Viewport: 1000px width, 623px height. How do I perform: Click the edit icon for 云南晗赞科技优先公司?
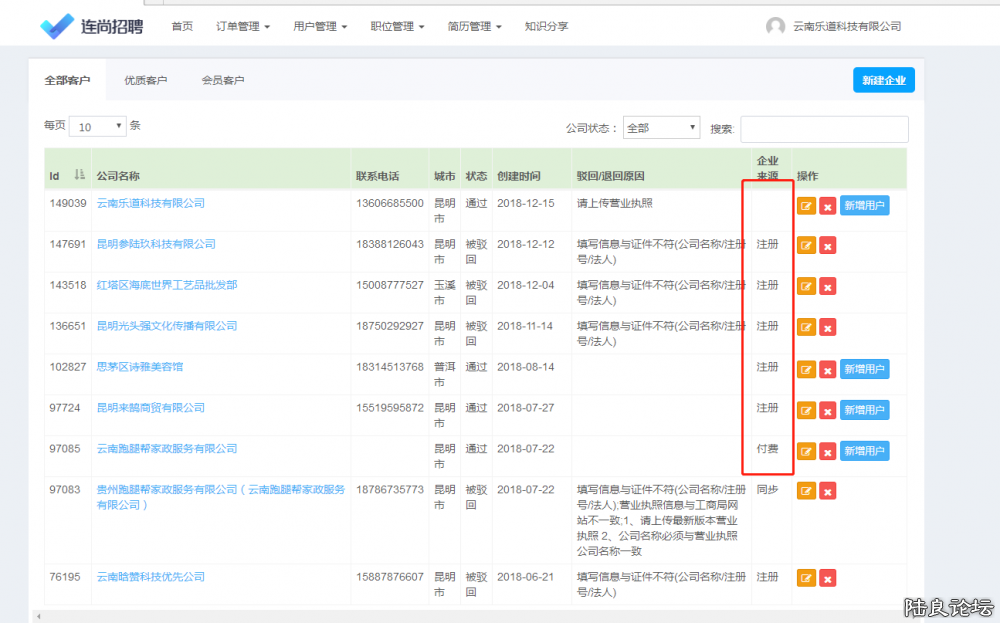[806, 577]
